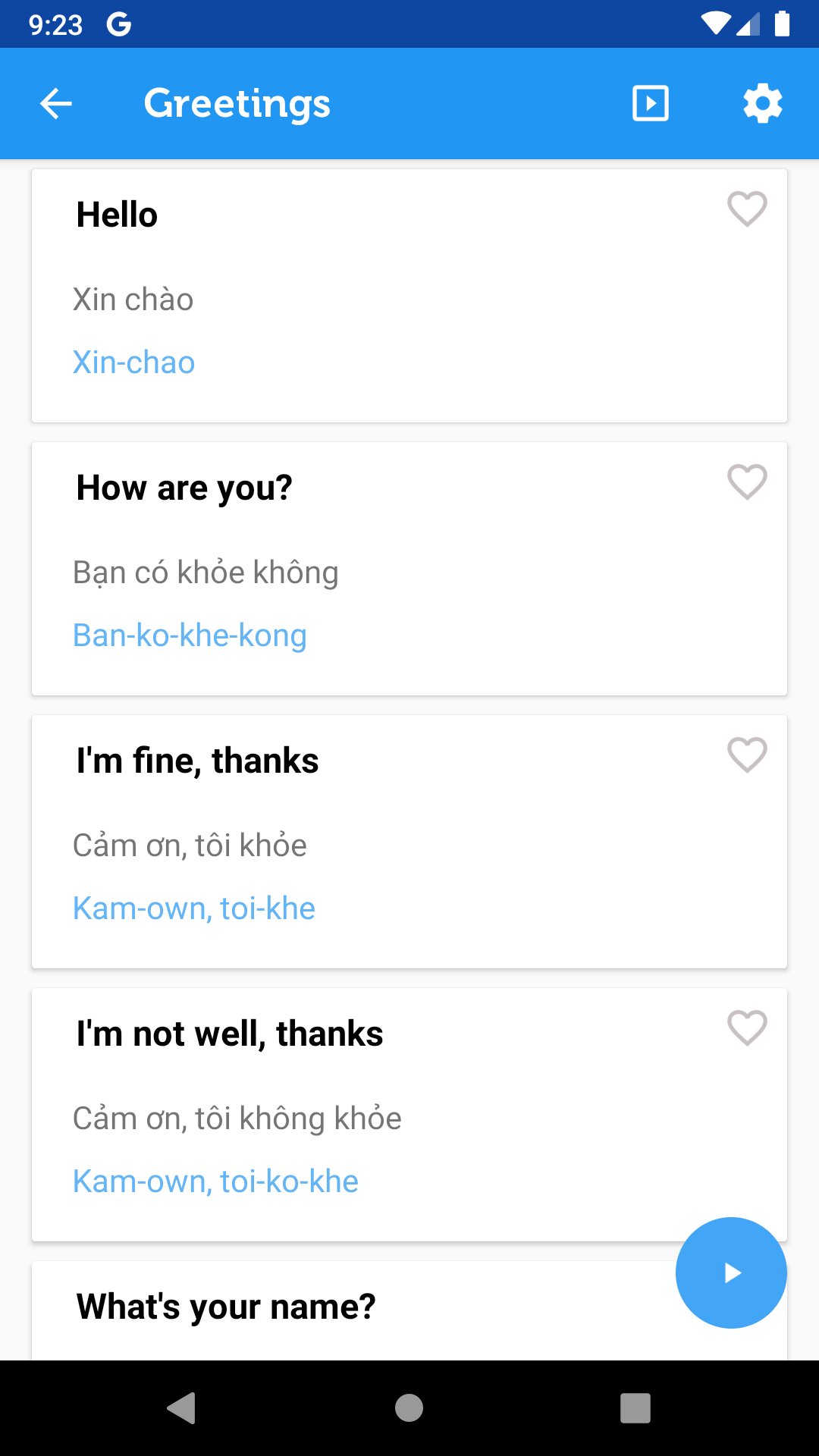The width and height of the screenshot is (819, 1456).
Task: Favorite the Hello phrase
Action: 747,209
